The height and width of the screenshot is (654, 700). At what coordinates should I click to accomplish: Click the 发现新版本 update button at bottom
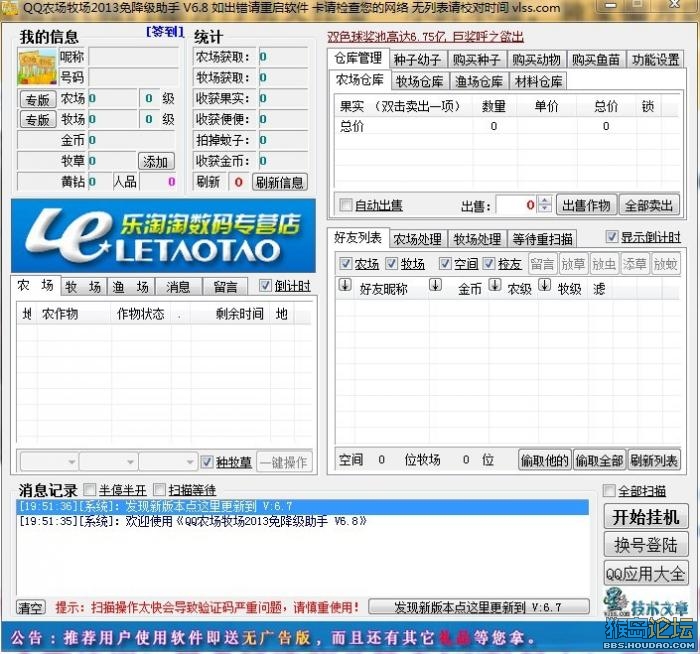click(x=479, y=607)
